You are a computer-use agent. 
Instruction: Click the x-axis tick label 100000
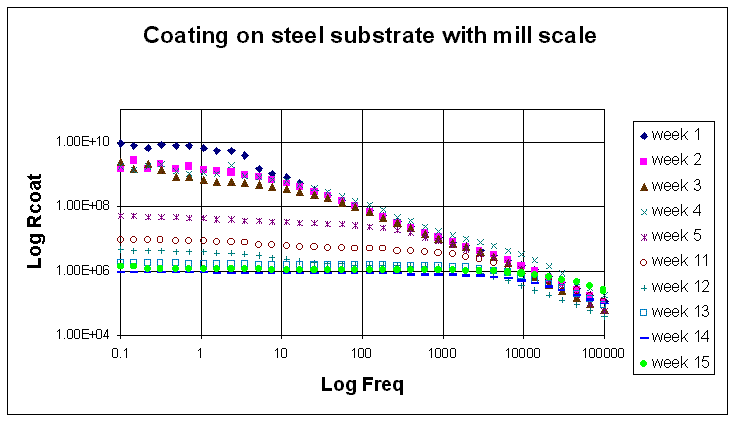click(603, 353)
